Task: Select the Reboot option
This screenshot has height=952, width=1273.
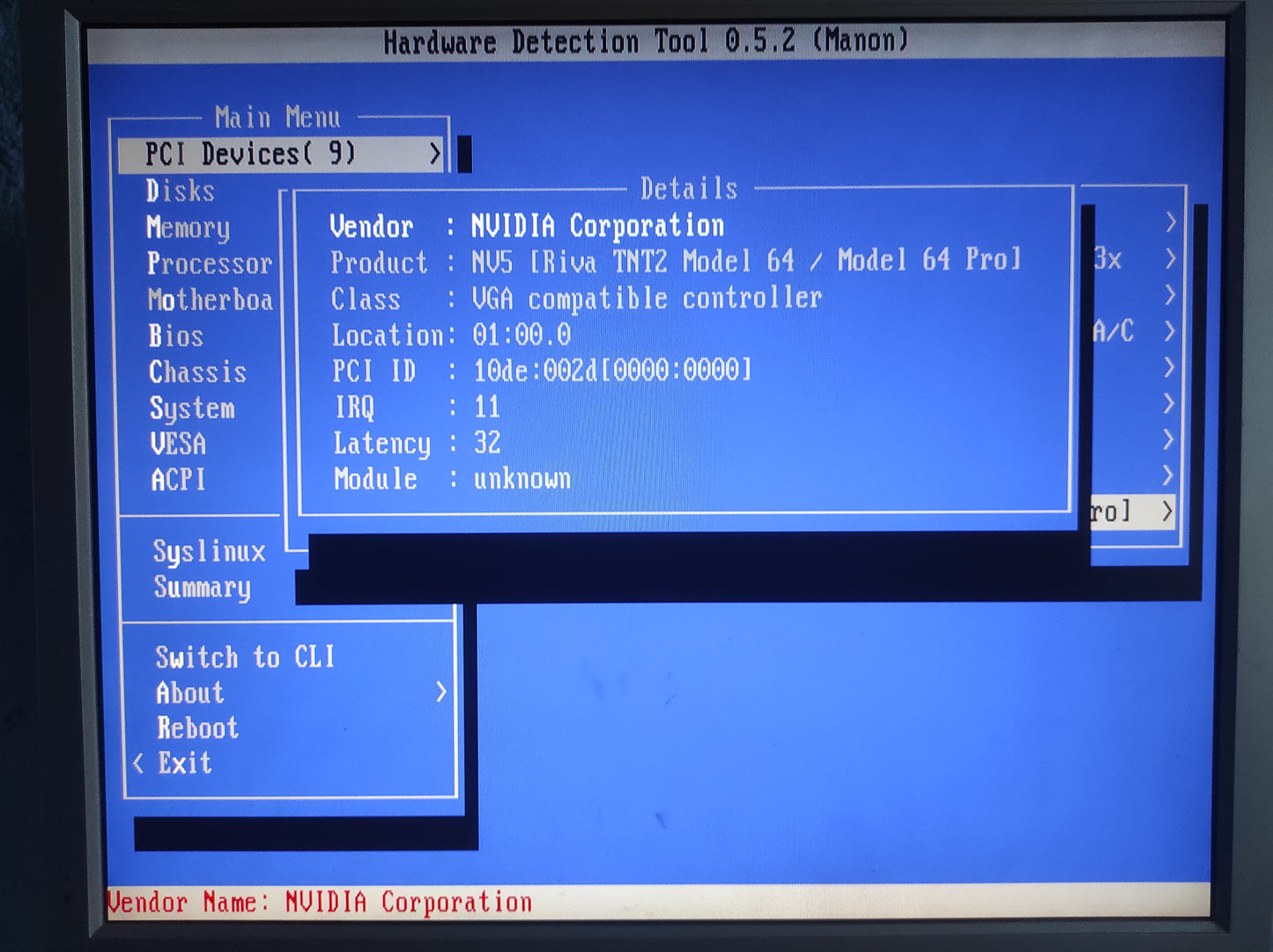Action: [x=197, y=728]
